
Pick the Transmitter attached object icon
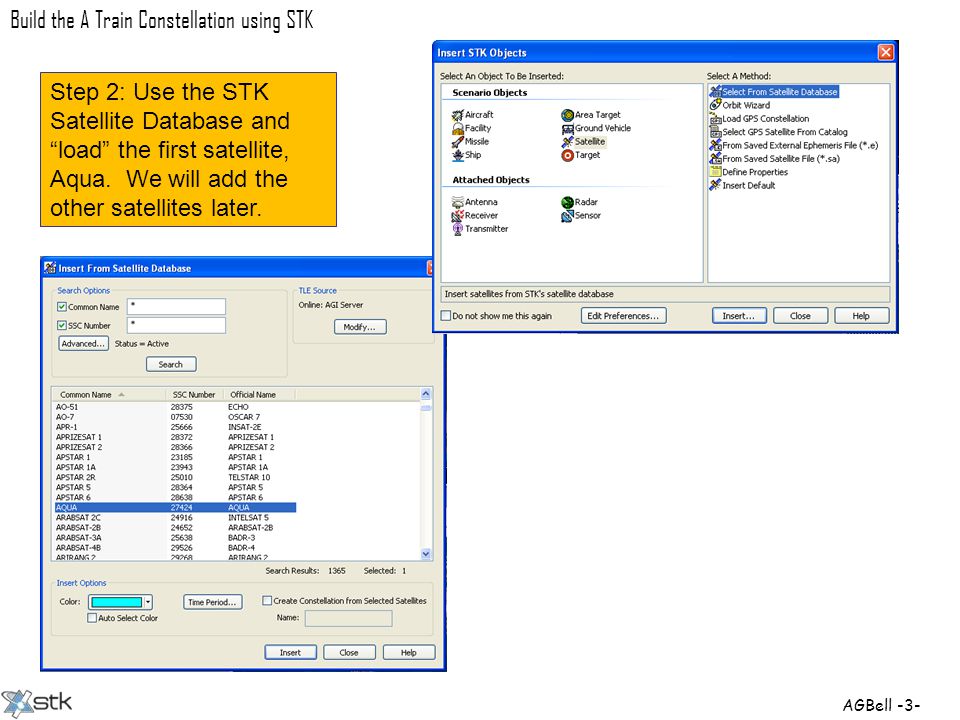pos(457,229)
